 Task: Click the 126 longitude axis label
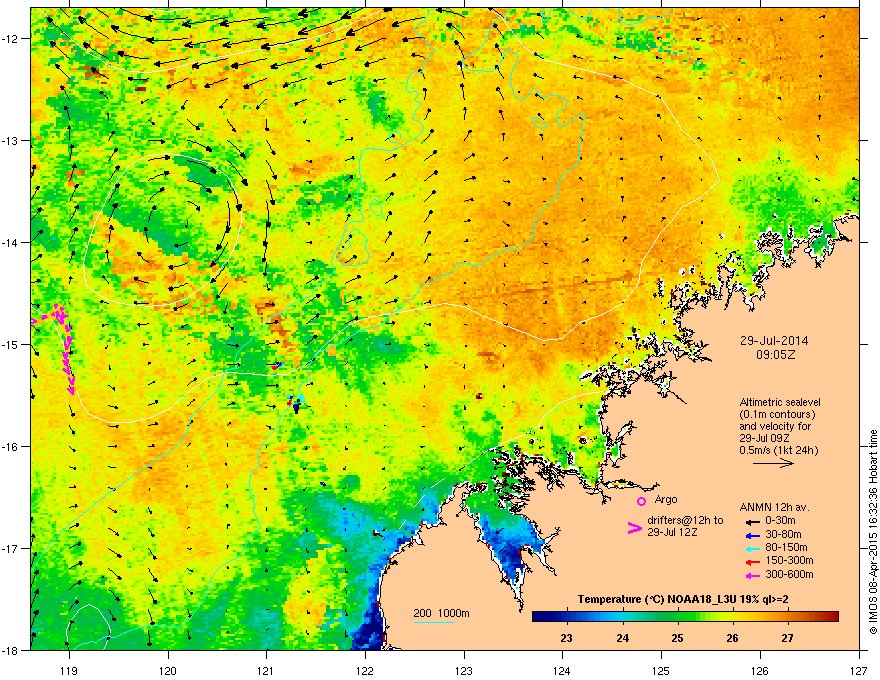click(x=760, y=670)
